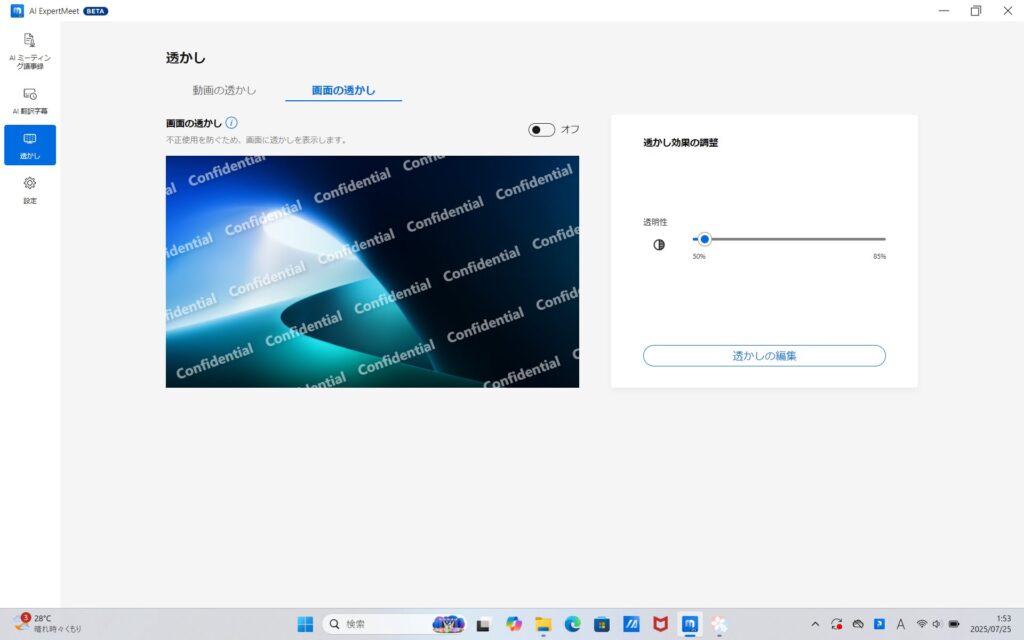This screenshot has height=640, width=1024.
Task: Click the highlighted 透かし sidebar icon
Action: (x=30, y=143)
